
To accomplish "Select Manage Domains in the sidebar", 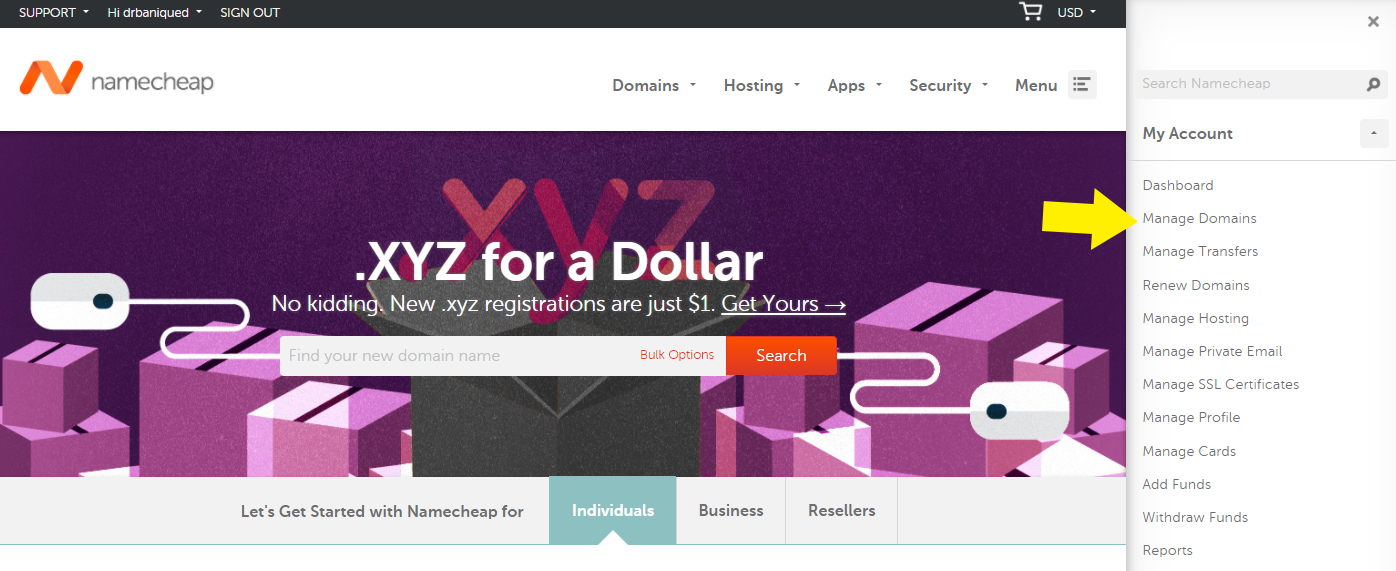I will point(1199,218).
